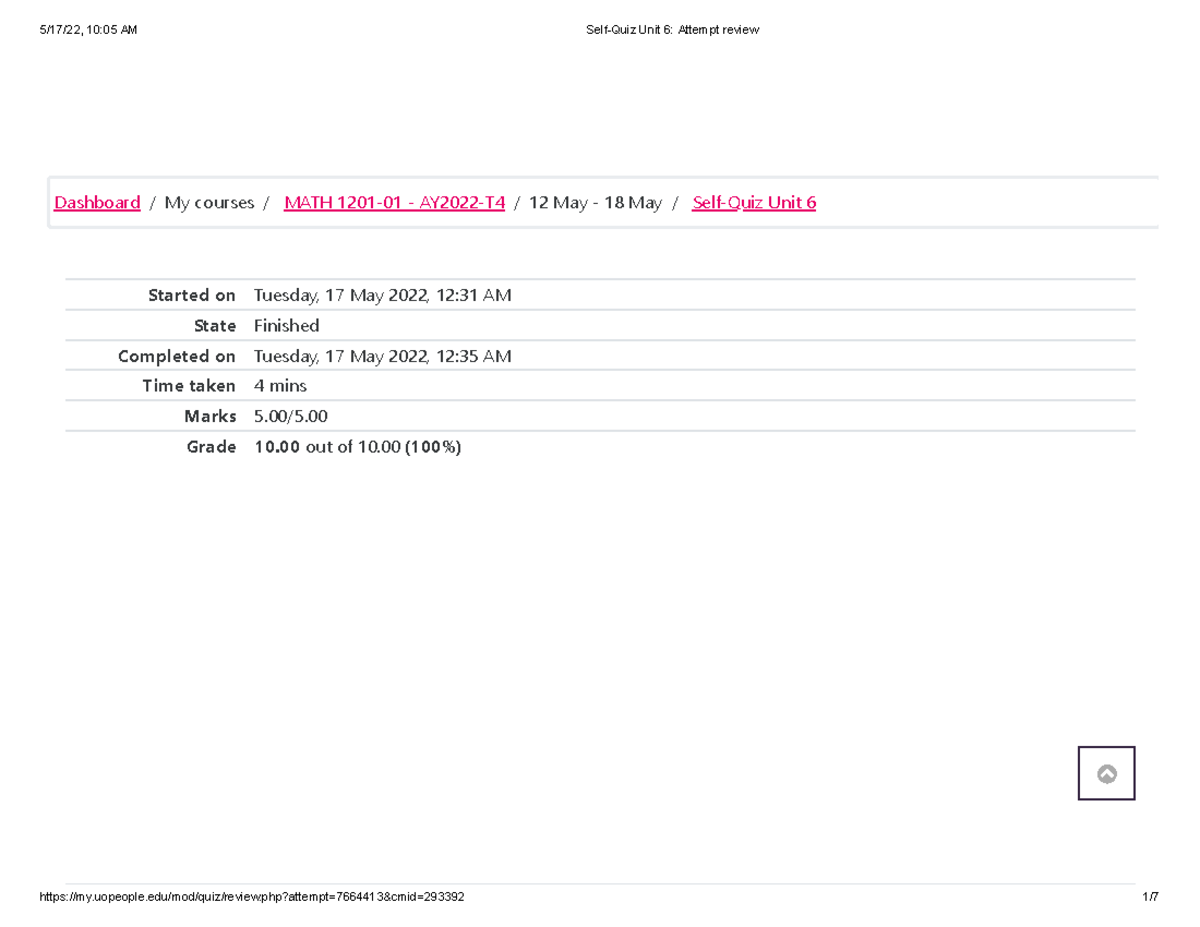Click the scroll-to-top arrow button
1200x927 pixels.
point(1106,773)
